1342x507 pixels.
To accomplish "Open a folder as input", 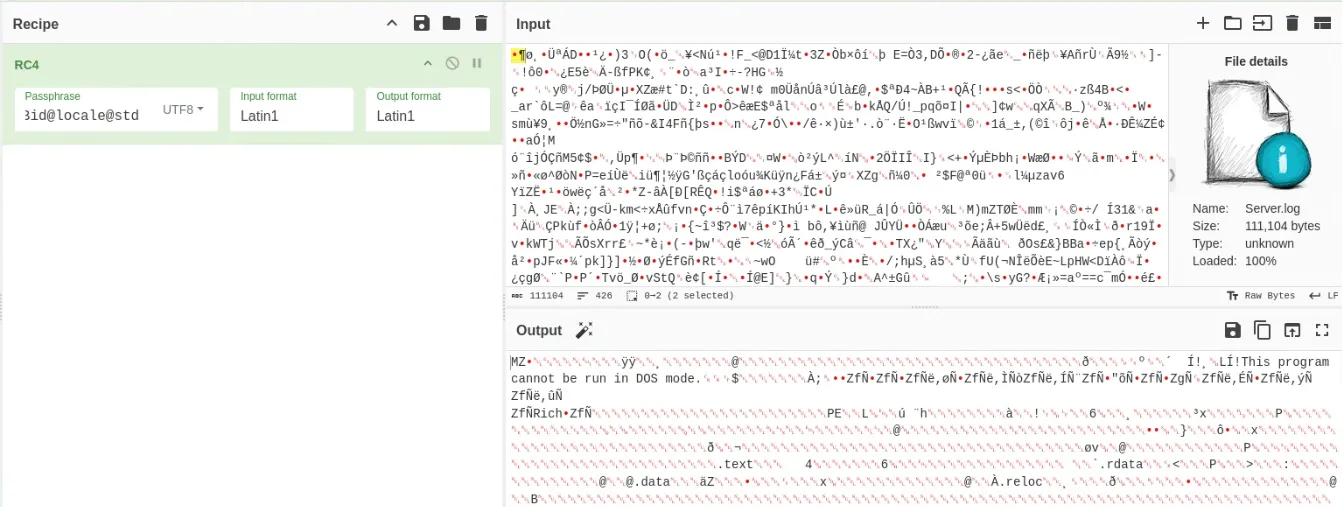I will [x=1232, y=23].
